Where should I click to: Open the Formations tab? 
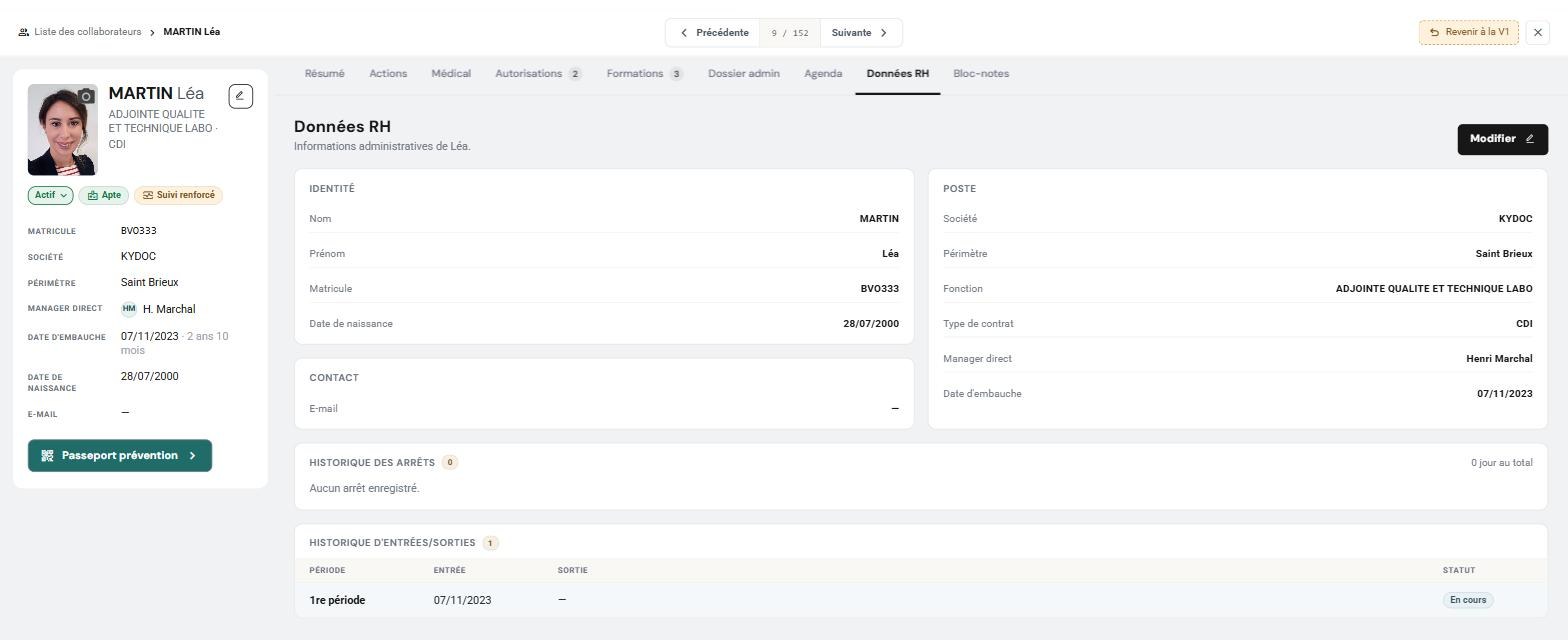pos(644,73)
